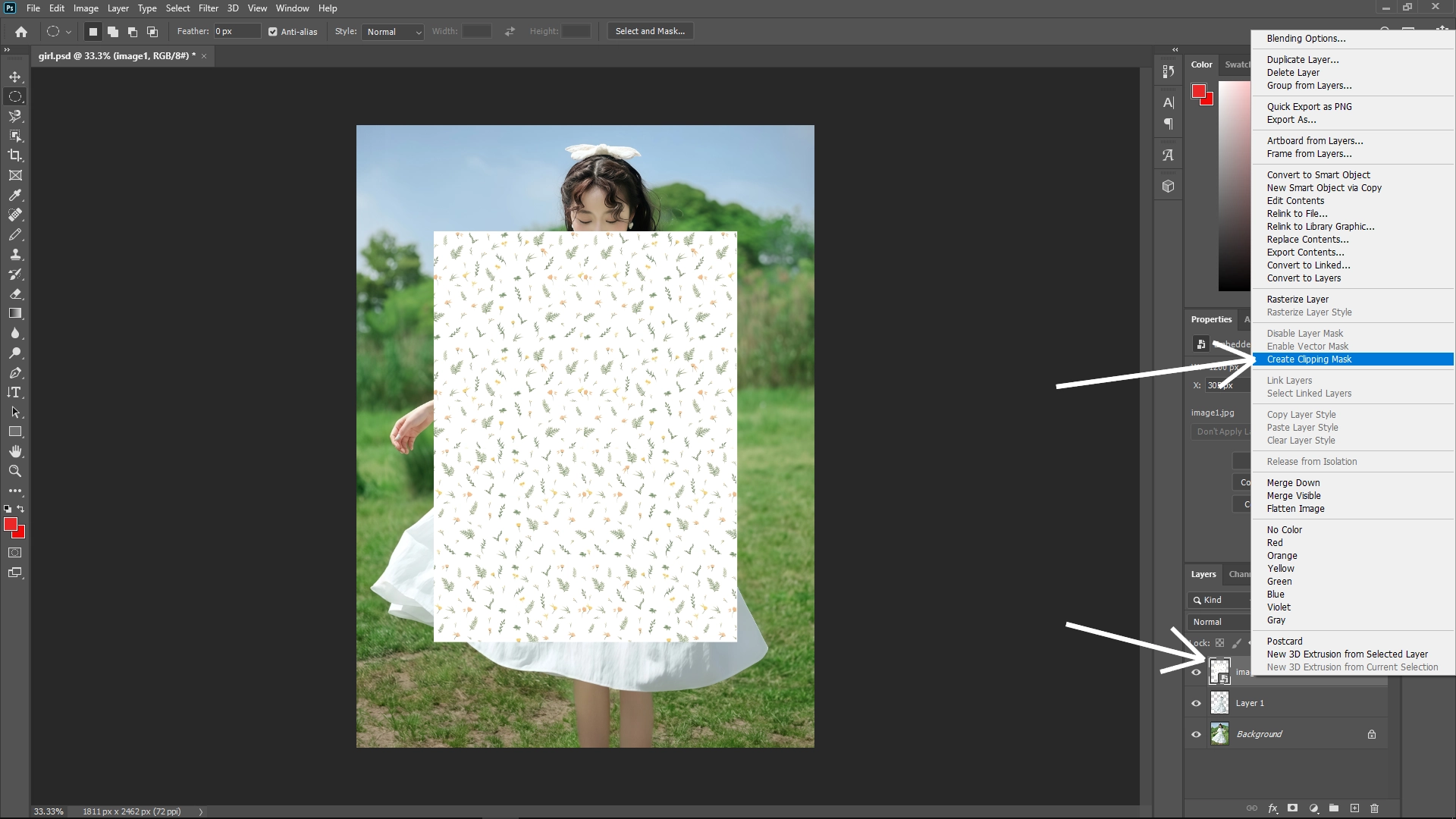
Task: Click the Select and Mask button
Action: pos(649,31)
